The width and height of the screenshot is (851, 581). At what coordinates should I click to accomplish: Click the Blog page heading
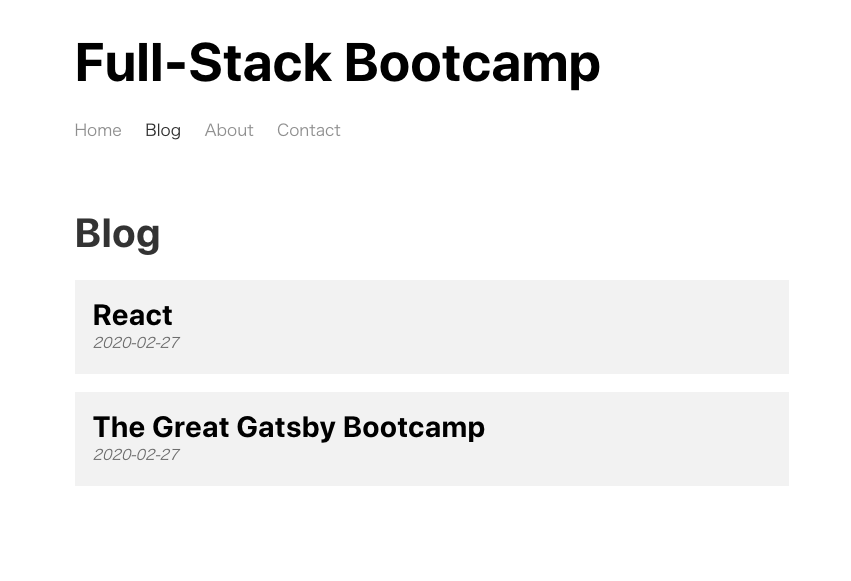click(x=117, y=233)
